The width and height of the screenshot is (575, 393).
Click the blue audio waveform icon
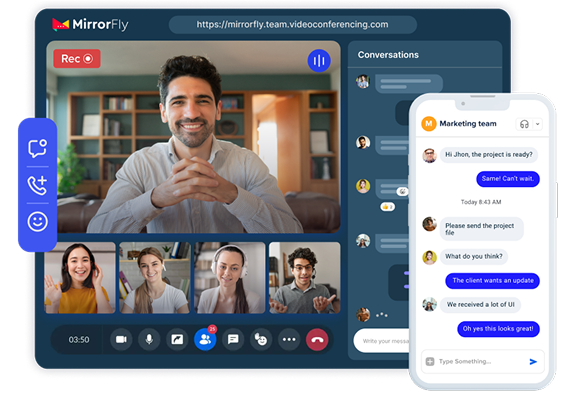(319, 60)
